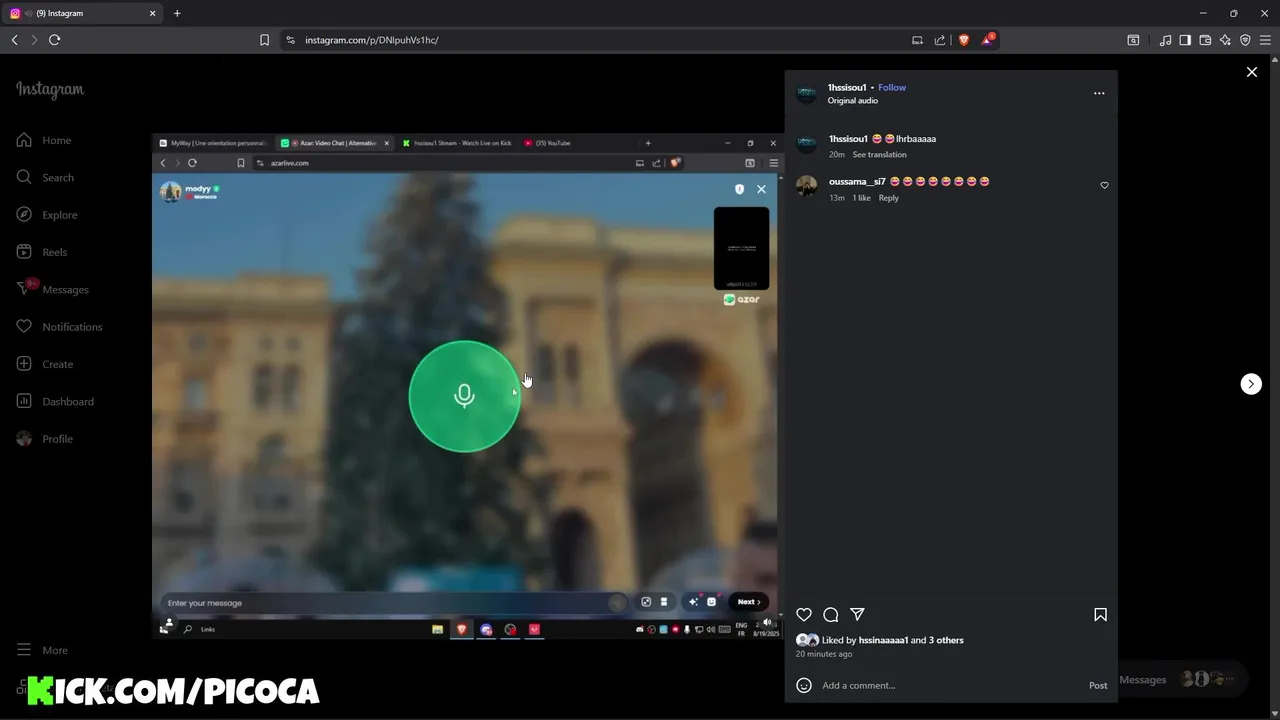Viewport: 1280px width, 720px height.
Task: Open Brave wallet icon
Action: tap(1205, 40)
